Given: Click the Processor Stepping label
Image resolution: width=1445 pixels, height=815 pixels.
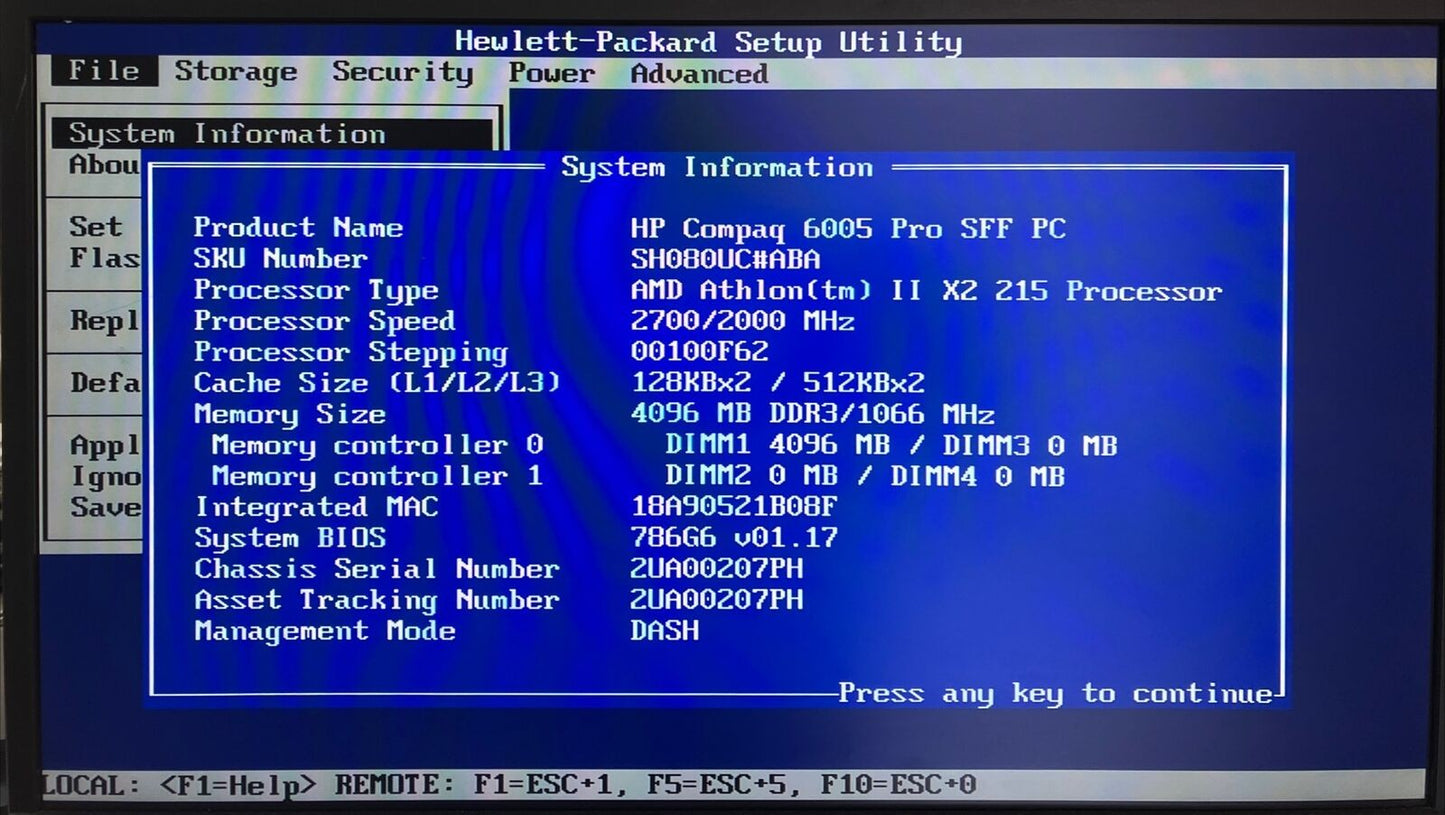Looking at the screenshot, I should (x=350, y=353).
